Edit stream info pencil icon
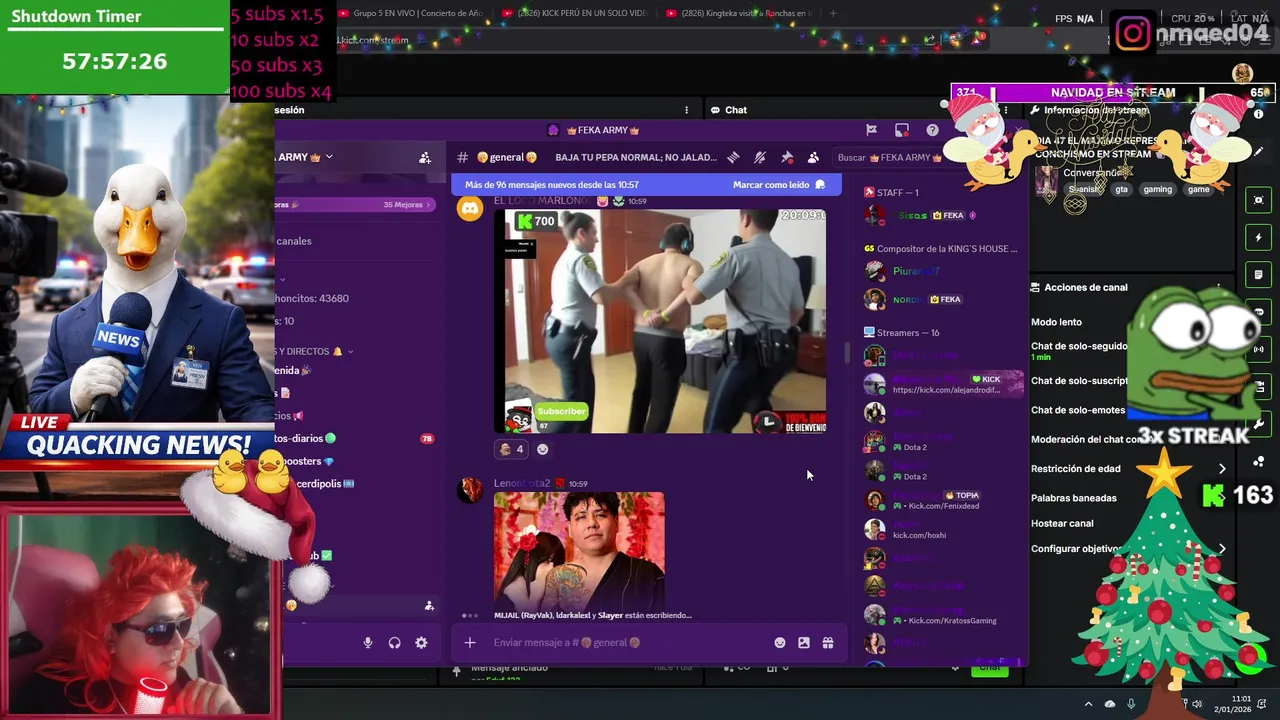This screenshot has height=720, width=1280. (x=1259, y=152)
